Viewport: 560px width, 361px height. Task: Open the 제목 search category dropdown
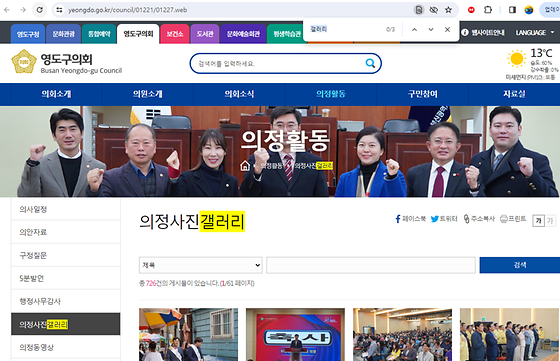[201, 265]
